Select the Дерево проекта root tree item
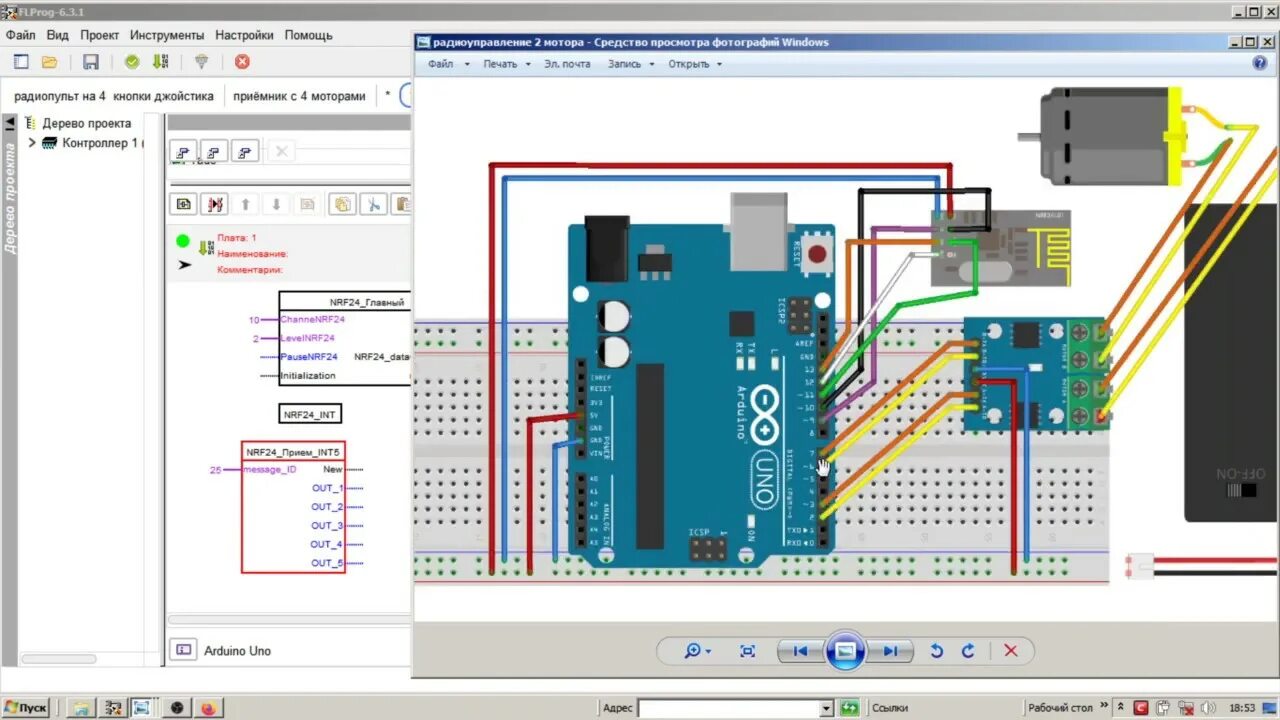This screenshot has width=1280, height=720. [x=87, y=124]
